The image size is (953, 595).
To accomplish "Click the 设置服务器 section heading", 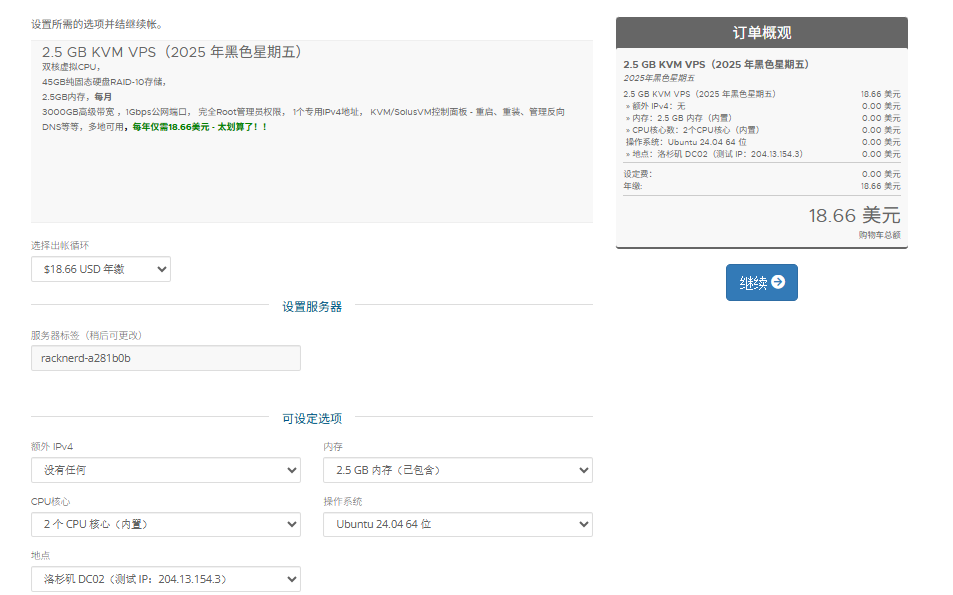I will click(x=312, y=306).
